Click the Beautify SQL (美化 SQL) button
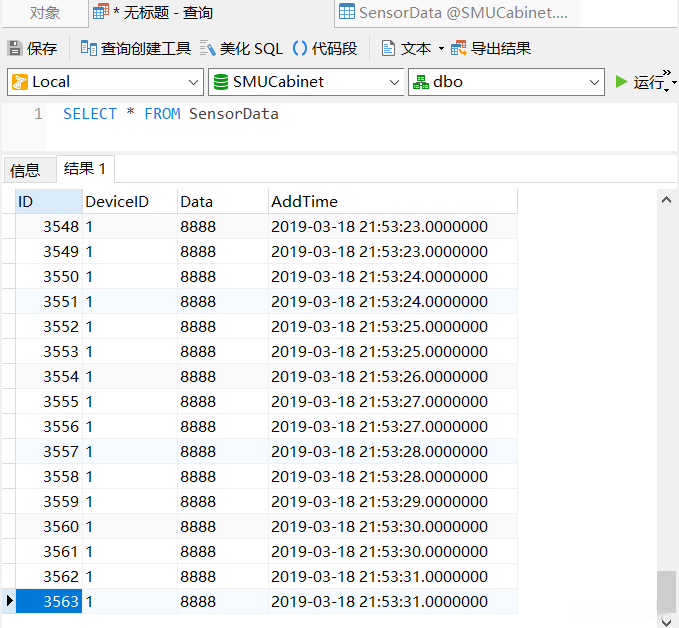 click(241, 48)
